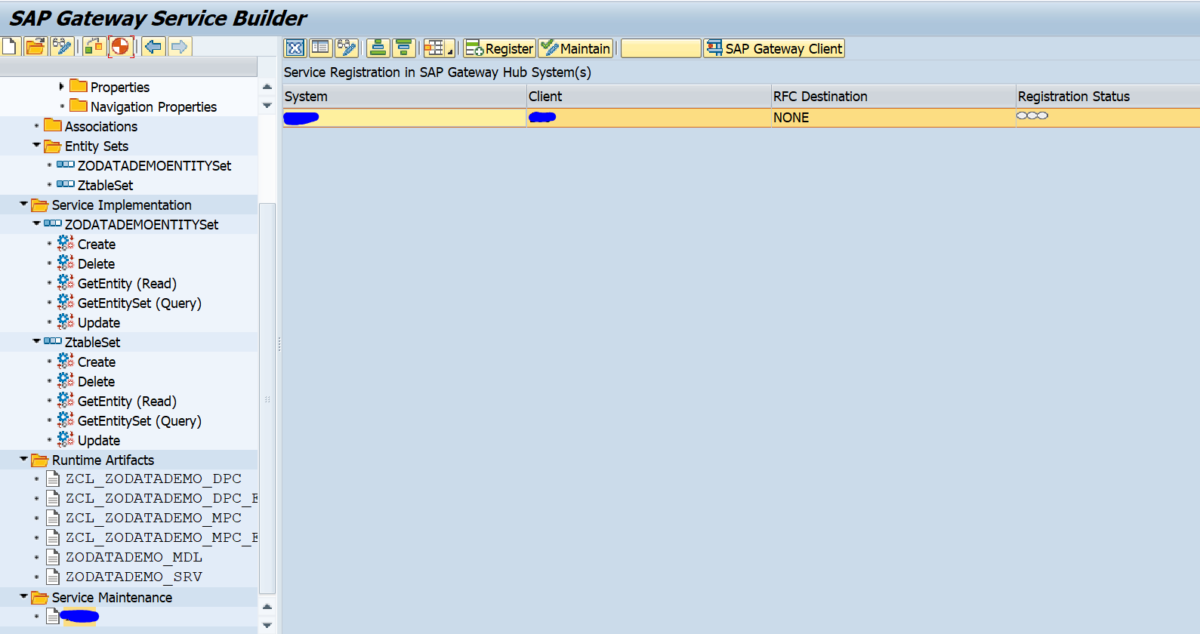Sort the registration list ascending
Viewport: 1200px width, 634px height.
coord(376,47)
